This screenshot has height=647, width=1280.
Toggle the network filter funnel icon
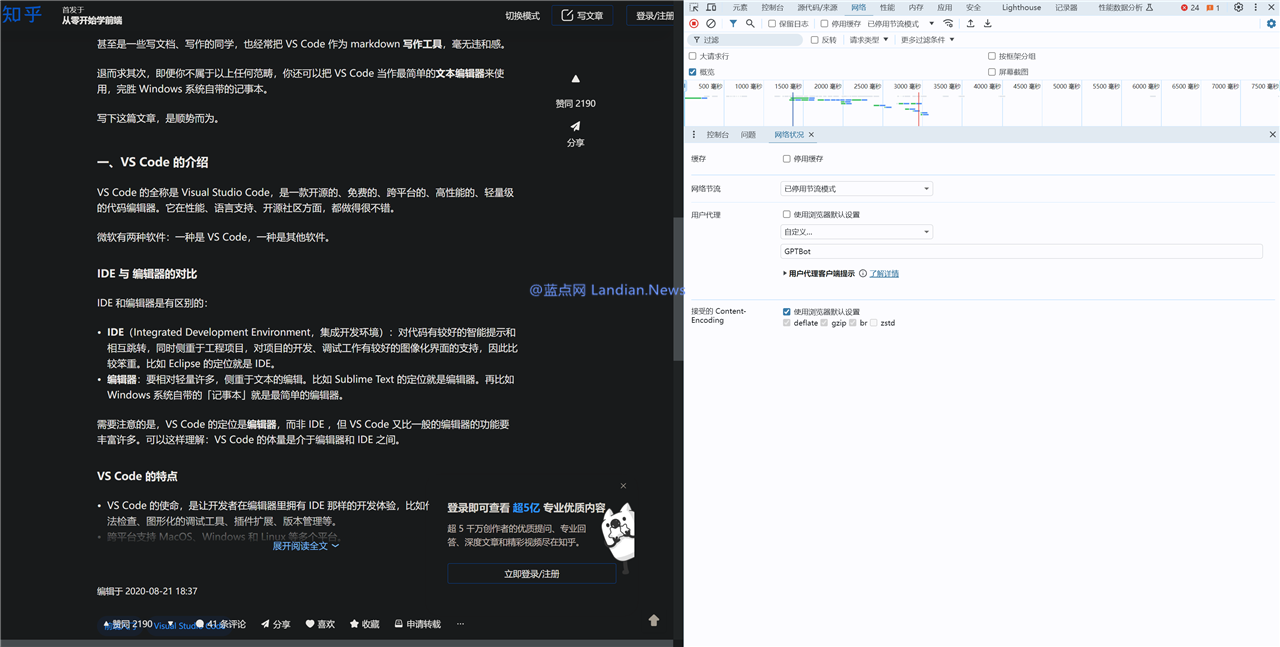(x=733, y=24)
